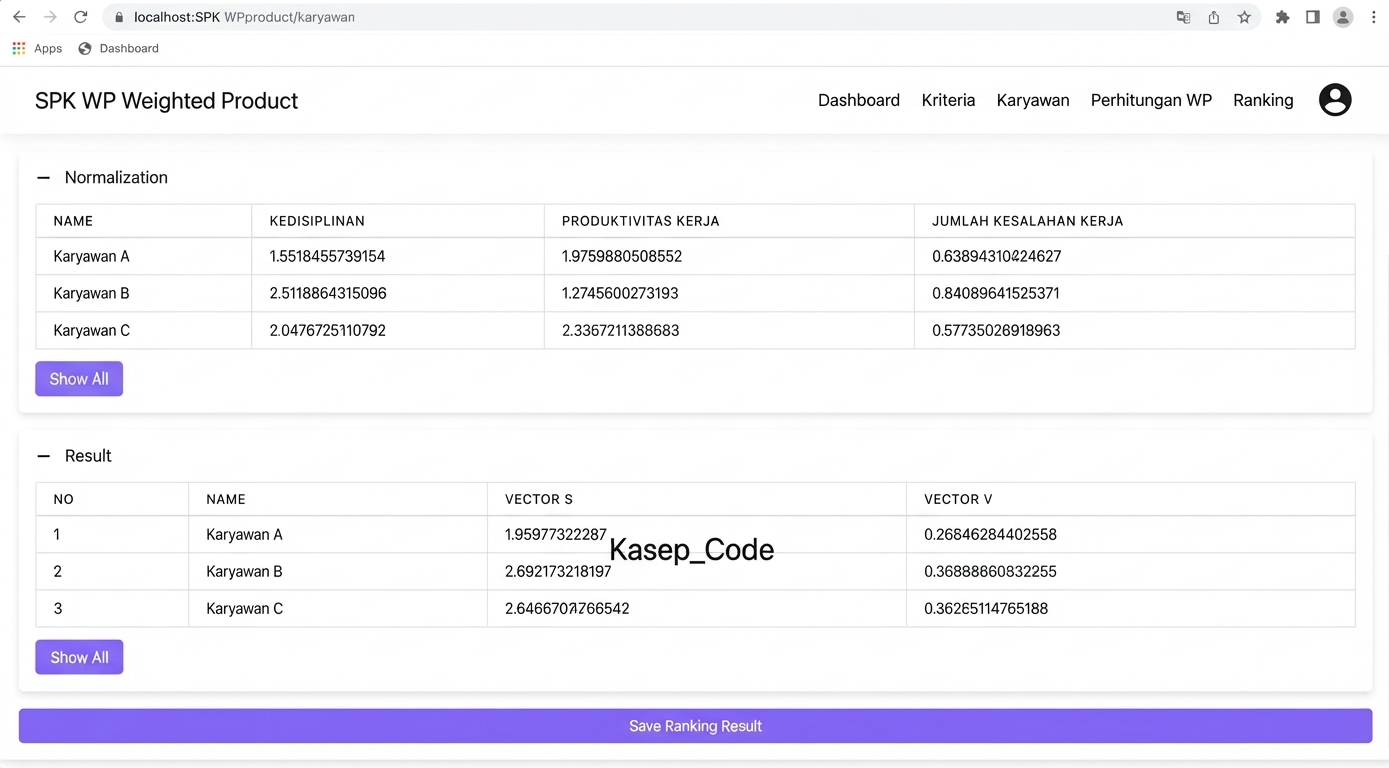Select Karyawan B in Normalization table
1389x768 pixels.
pyautogui.click(x=91, y=293)
